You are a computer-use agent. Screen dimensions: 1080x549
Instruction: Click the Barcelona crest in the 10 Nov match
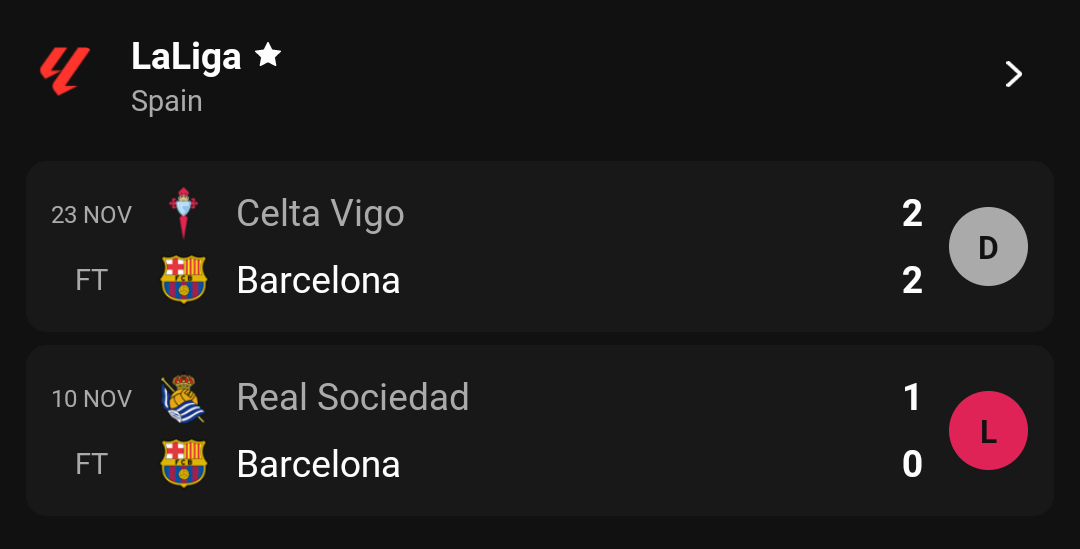tap(183, 463)
